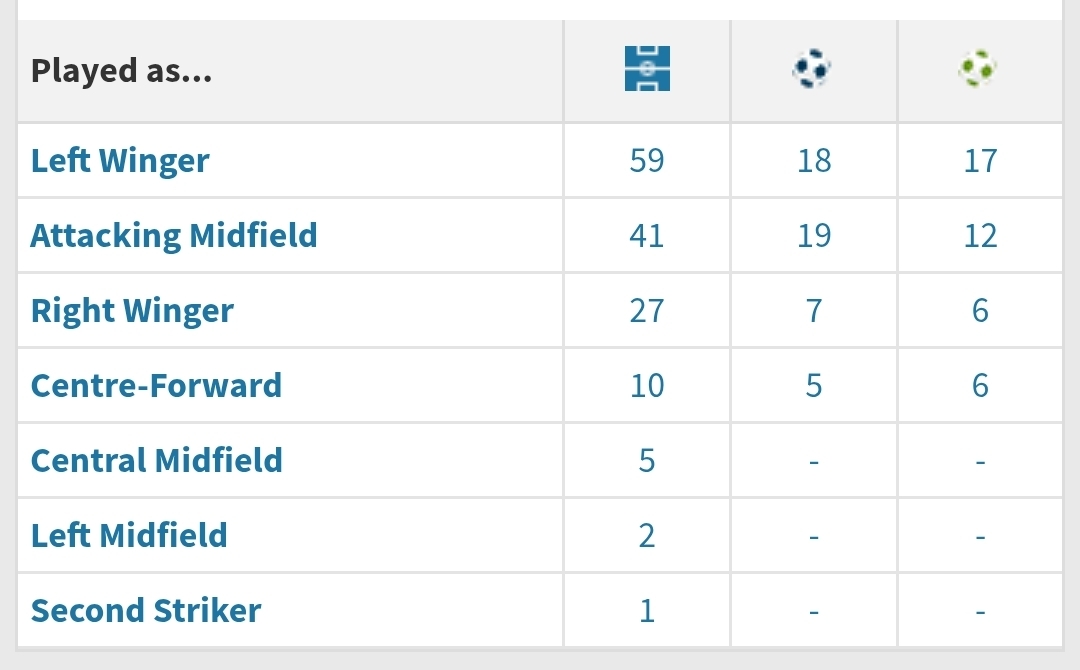Click the football pitch appearances icon

647,68
